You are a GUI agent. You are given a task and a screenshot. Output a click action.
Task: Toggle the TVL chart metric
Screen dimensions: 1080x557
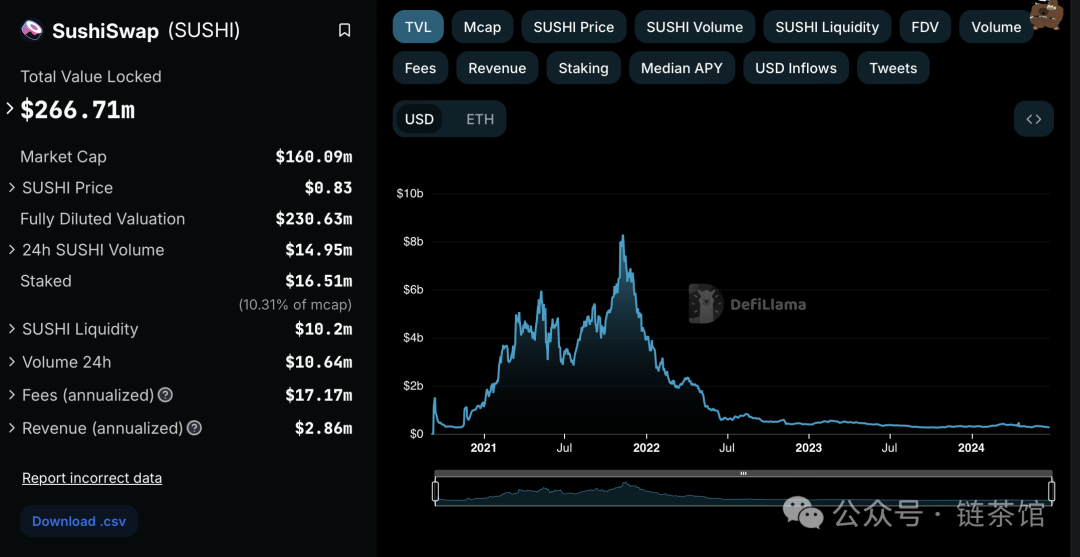tap(418, 27)
